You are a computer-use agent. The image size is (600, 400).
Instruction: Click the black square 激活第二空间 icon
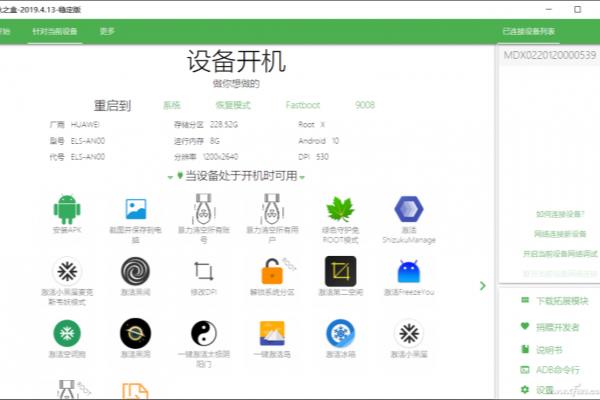341,271
